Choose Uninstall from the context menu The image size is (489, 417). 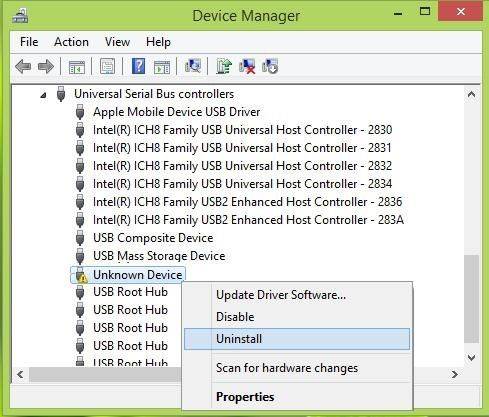[297, 339]
